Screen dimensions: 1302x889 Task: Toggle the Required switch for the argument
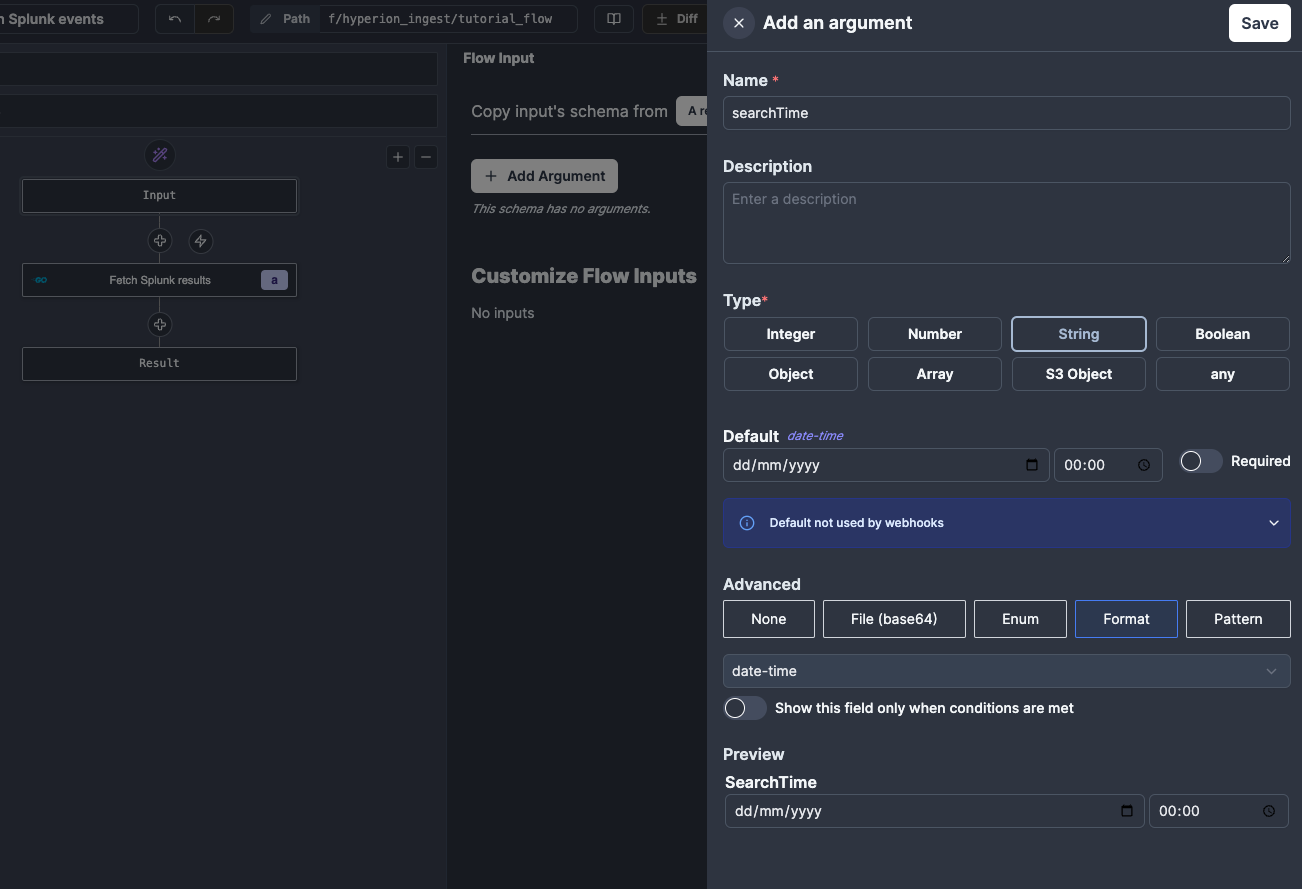click(1201, 461)
